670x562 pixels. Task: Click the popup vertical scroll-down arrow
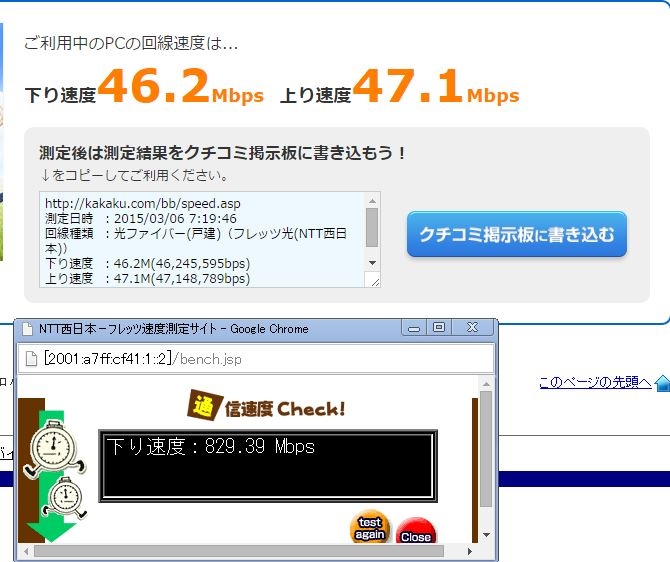pyautogui.click(x=486, y=535)
